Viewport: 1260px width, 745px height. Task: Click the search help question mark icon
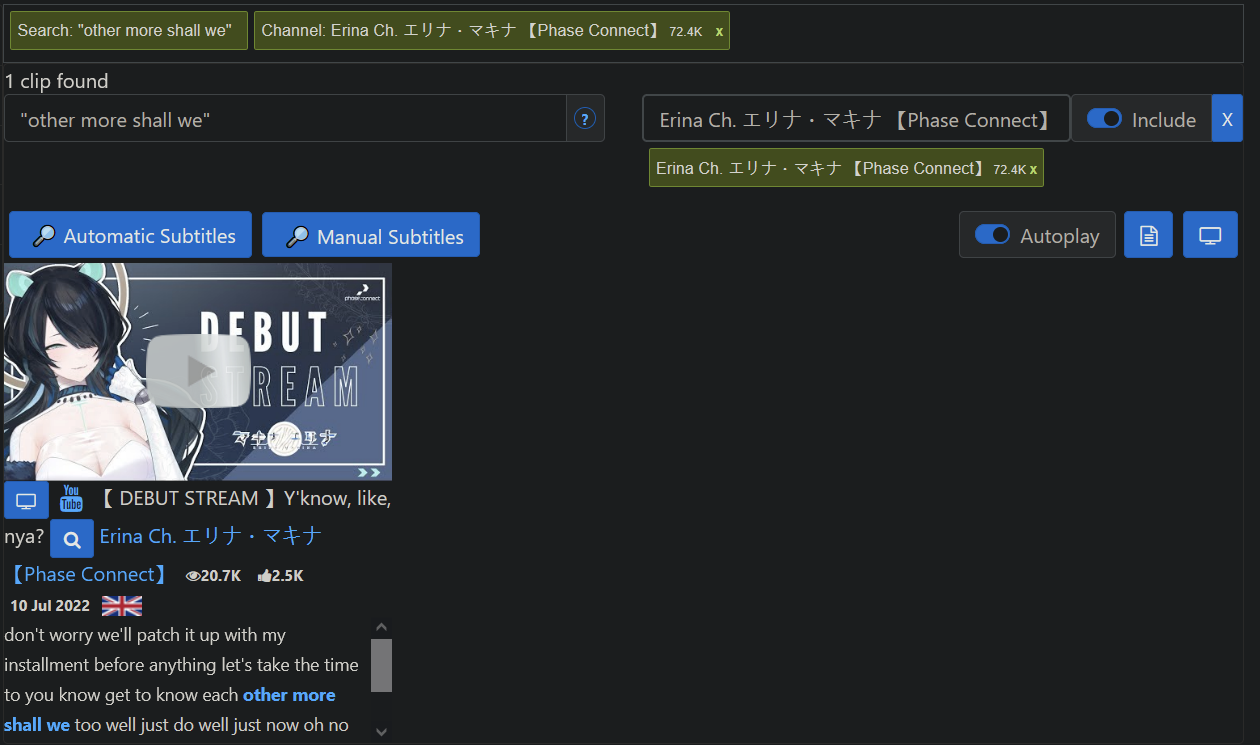tap(585, 119)
